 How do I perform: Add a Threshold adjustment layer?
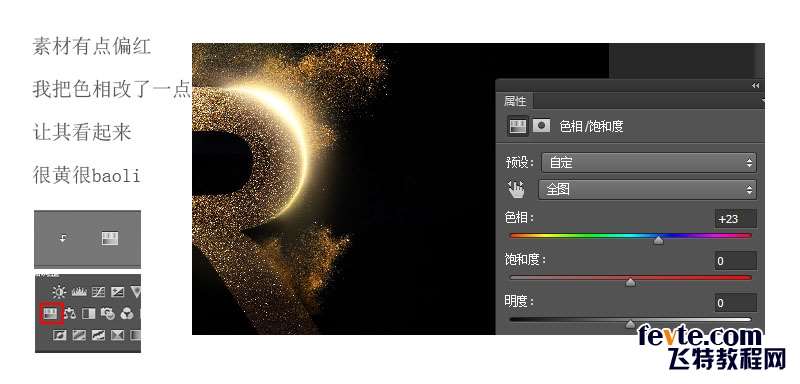(x=98, y=335)
